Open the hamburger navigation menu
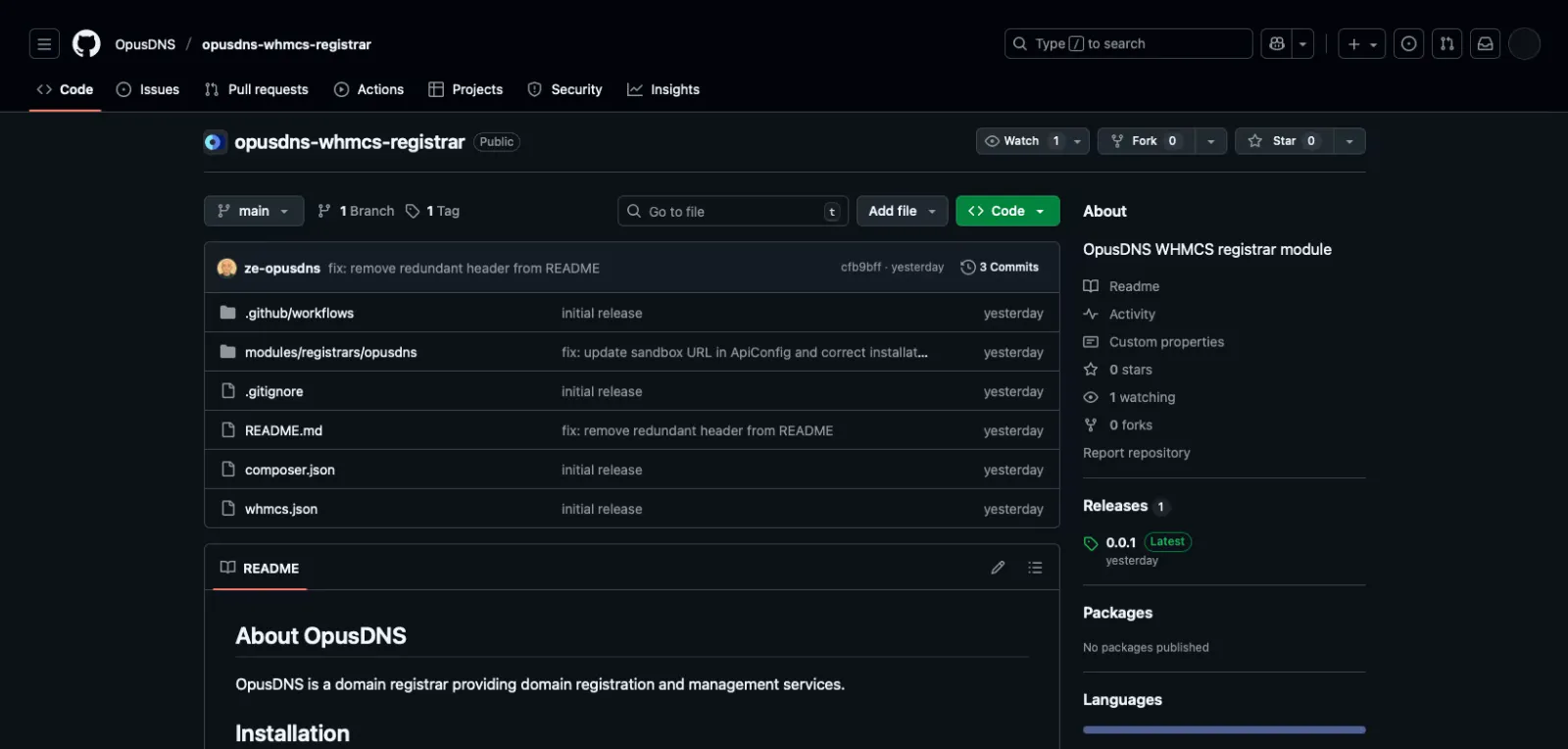The height and width of the screenshot is (749, 1568). point(44,44)
